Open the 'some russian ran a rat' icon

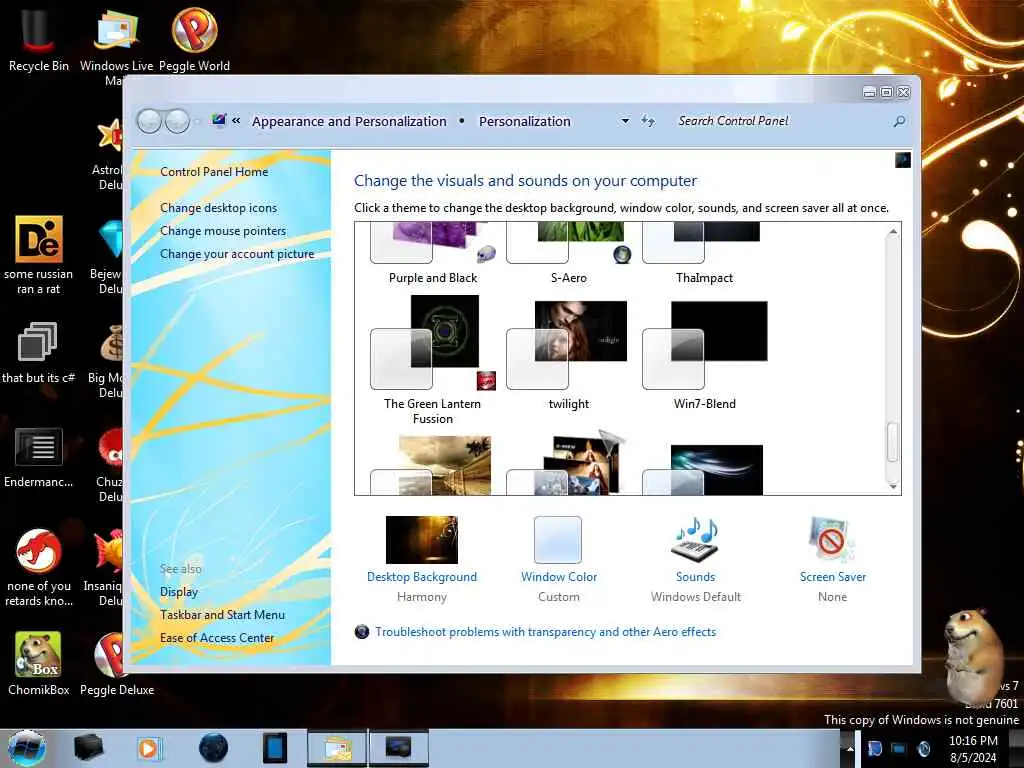39,255
